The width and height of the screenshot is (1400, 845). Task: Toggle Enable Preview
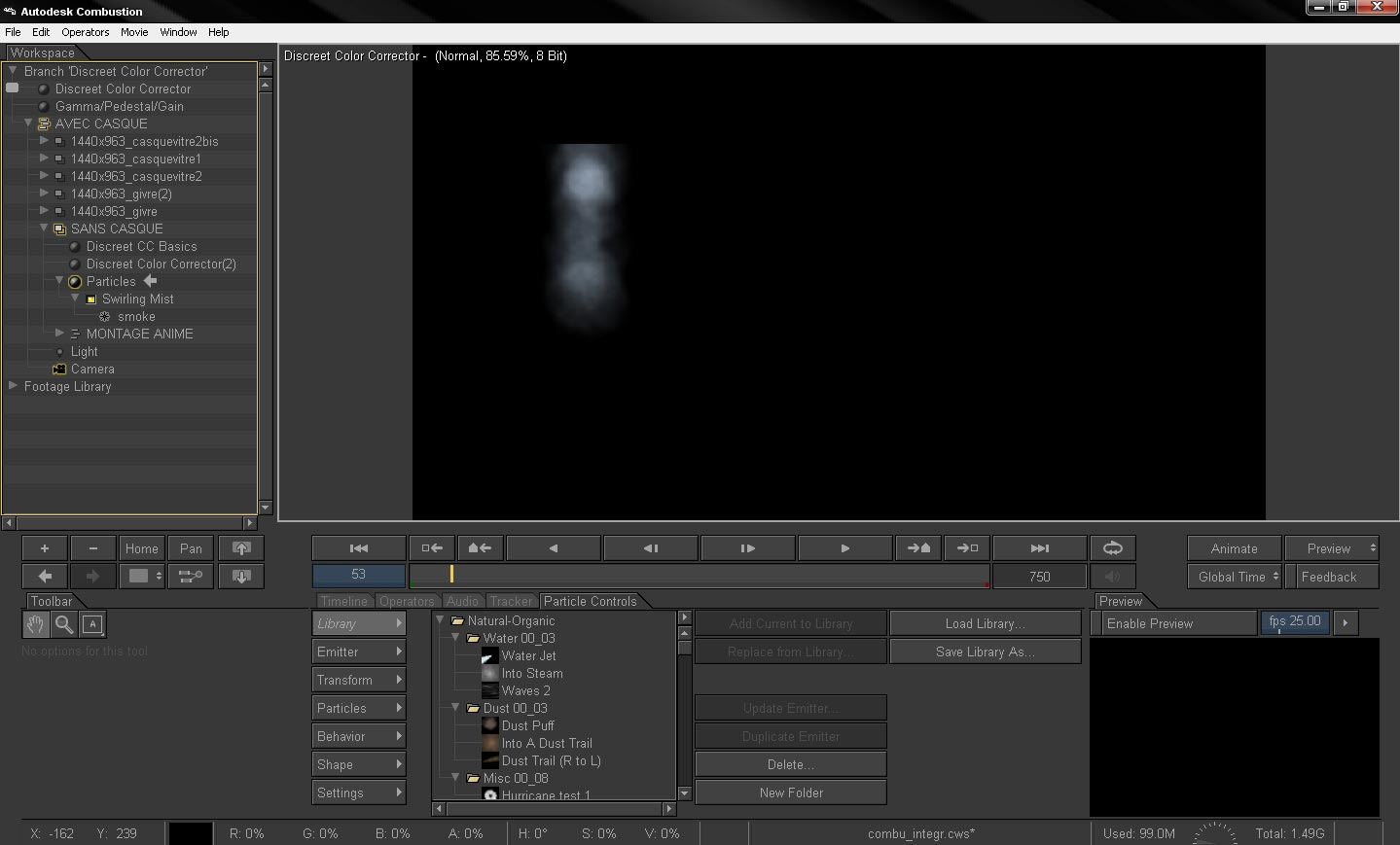[1173, 623]
